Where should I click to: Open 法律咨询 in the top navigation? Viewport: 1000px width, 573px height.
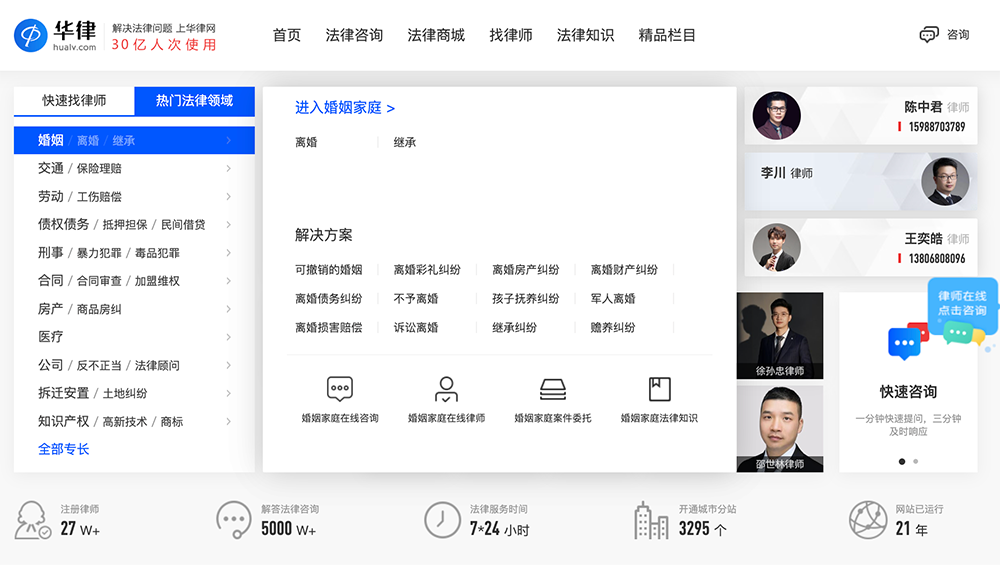tap(354, 35)
